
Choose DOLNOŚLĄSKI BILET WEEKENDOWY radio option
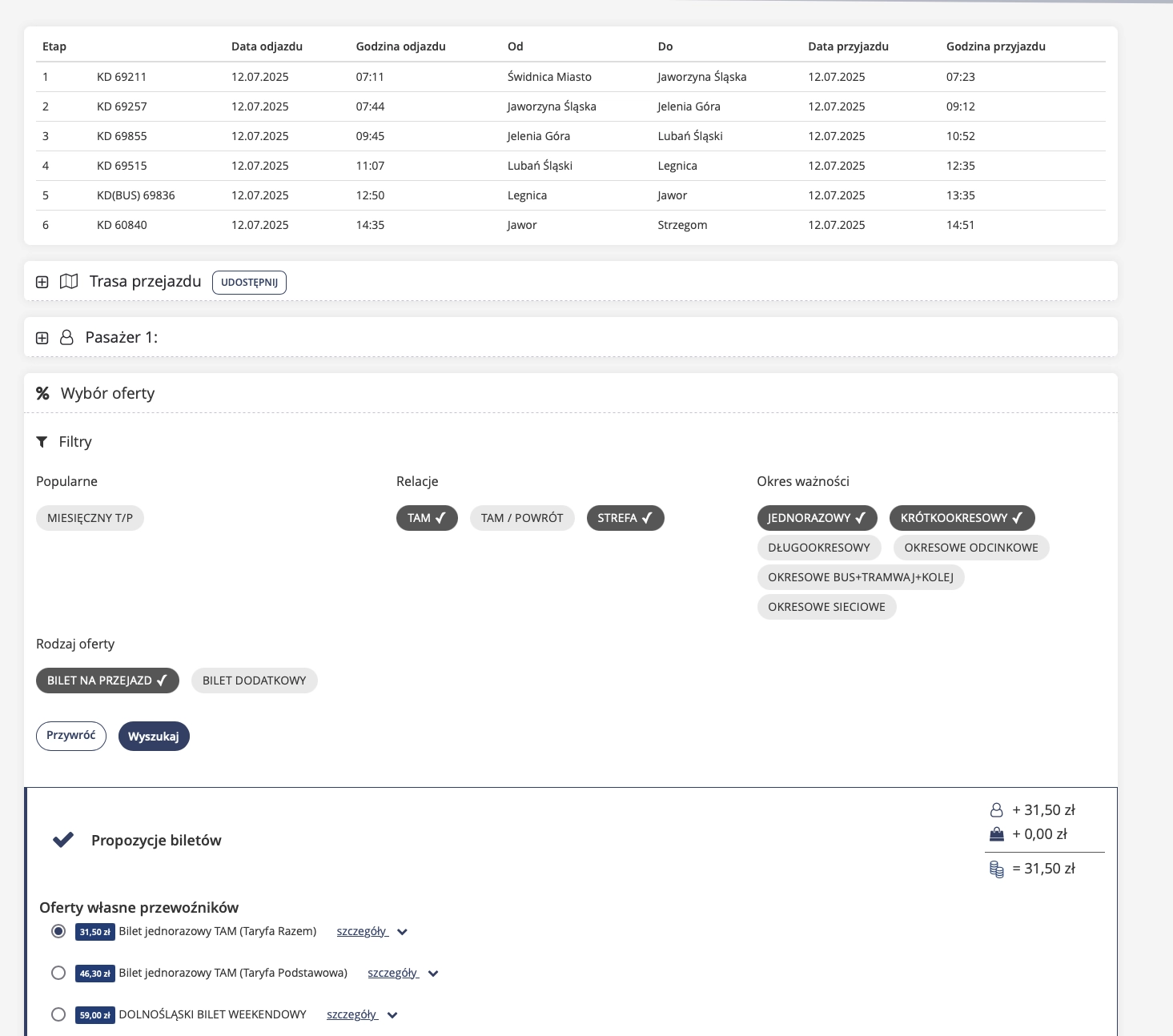(x=58, y=1014)
